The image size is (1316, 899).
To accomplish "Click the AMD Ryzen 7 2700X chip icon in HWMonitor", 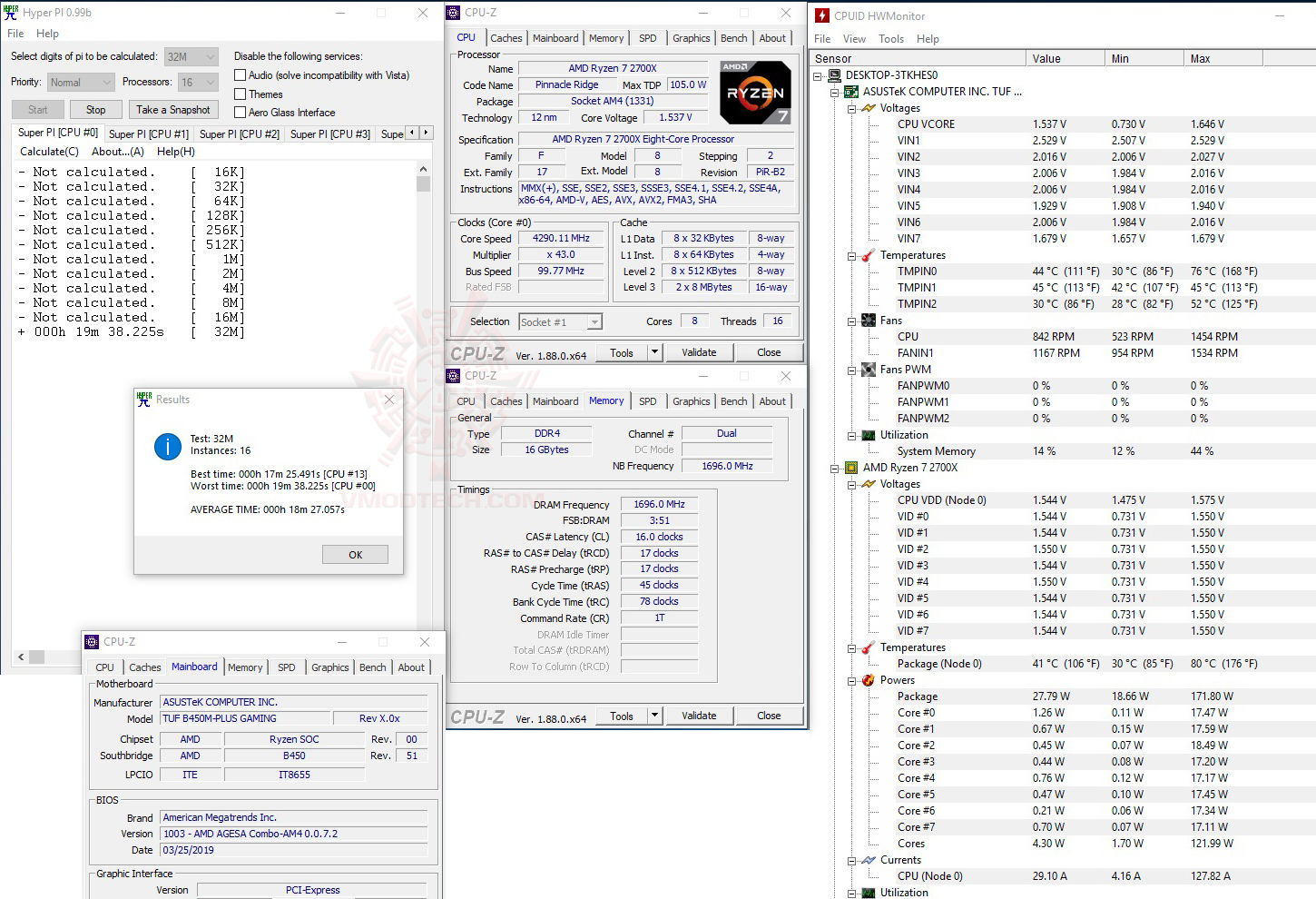I will 851,468.
